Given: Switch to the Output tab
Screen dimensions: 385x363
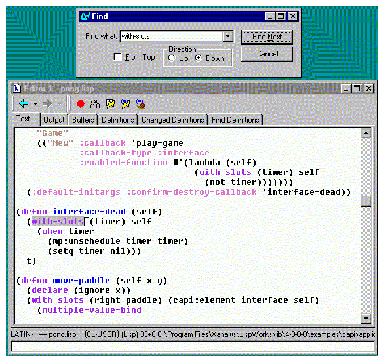Looking at the screenshot, I should 54,120.
